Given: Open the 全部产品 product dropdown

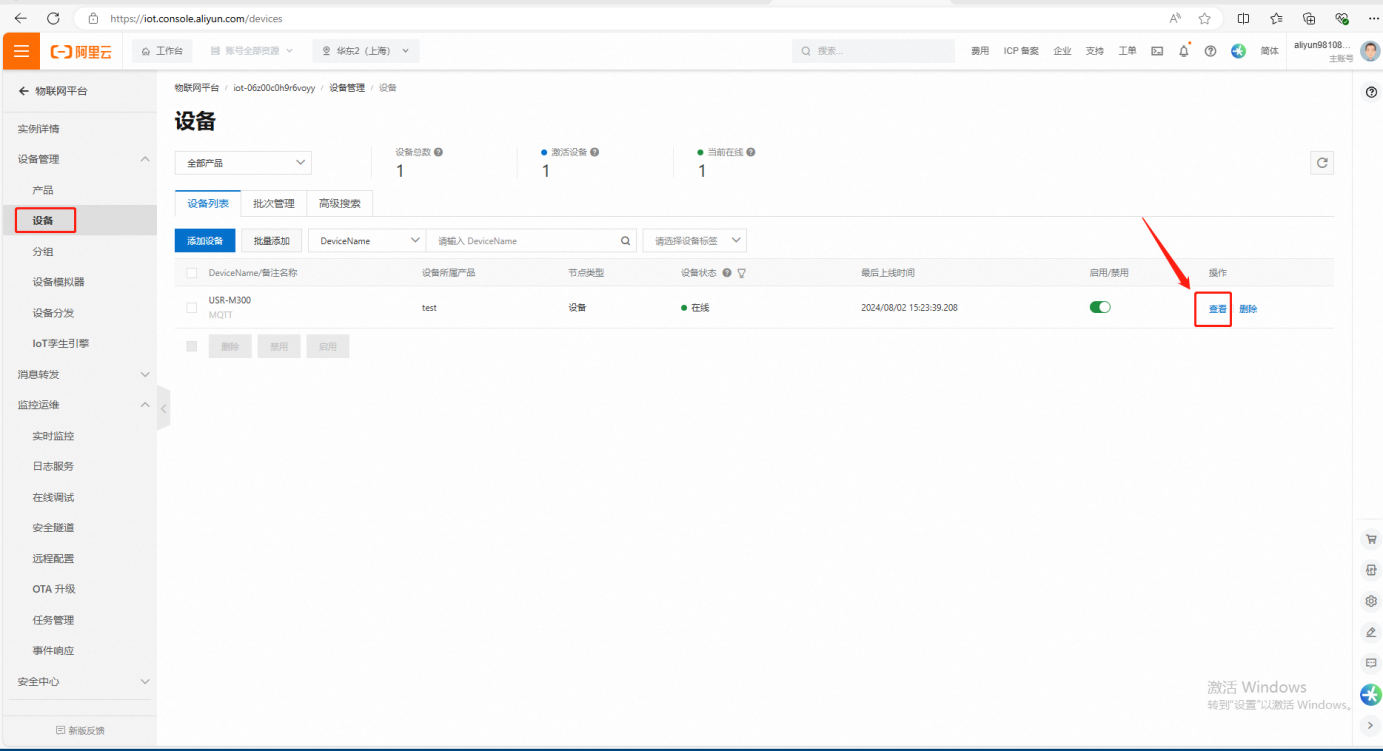Looking at the screenshot, I should point(243,163).
